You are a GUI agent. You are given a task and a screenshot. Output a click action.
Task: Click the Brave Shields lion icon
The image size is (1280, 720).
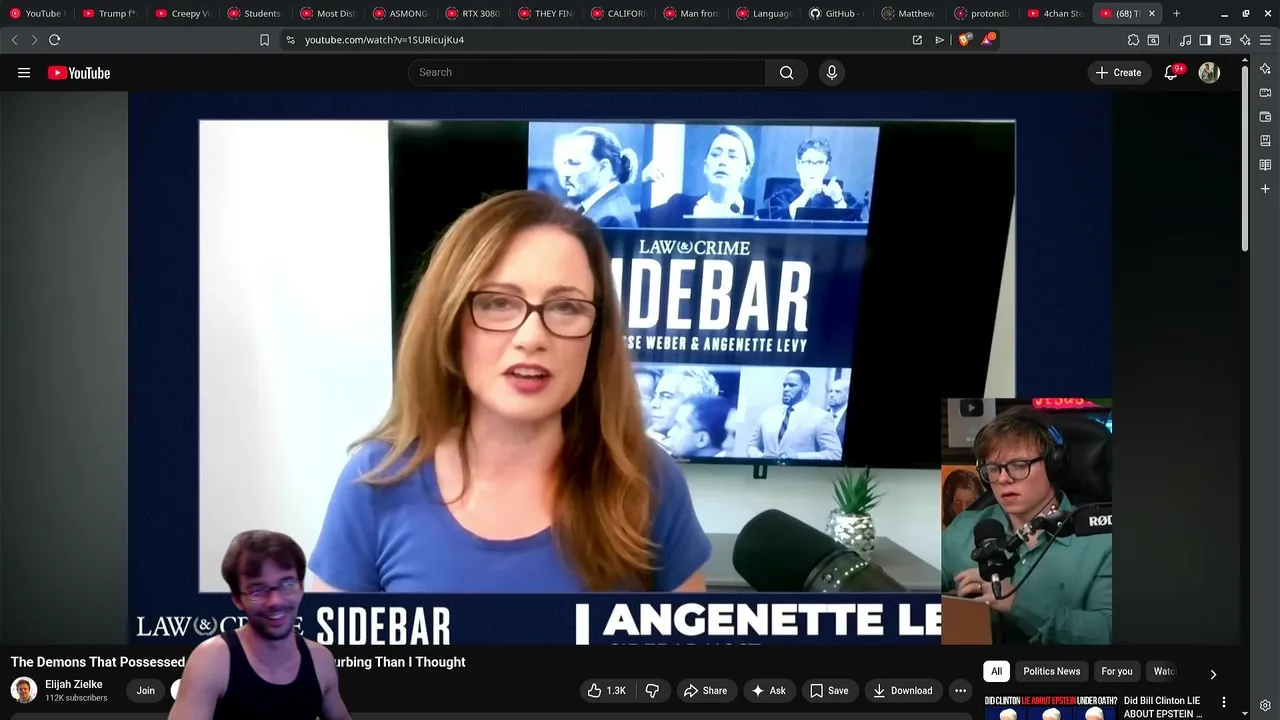coord(964,40)
